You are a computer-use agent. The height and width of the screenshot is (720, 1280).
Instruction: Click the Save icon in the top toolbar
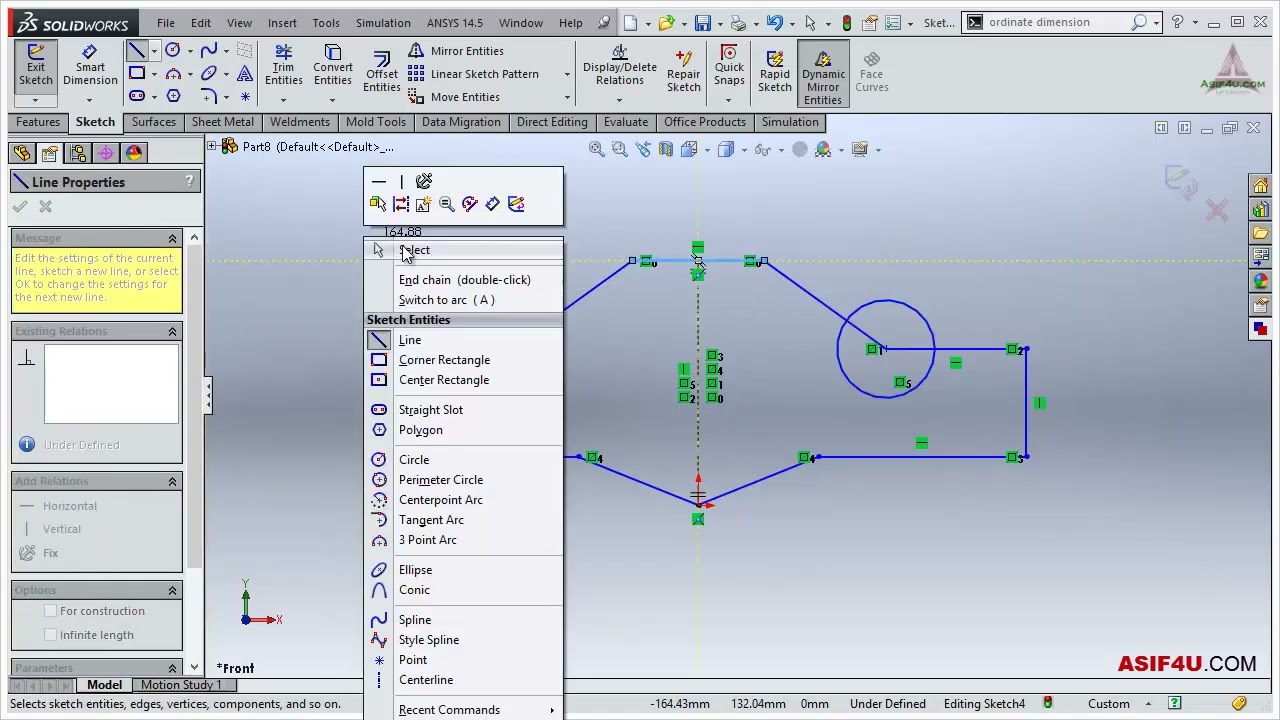coord(702,22)
